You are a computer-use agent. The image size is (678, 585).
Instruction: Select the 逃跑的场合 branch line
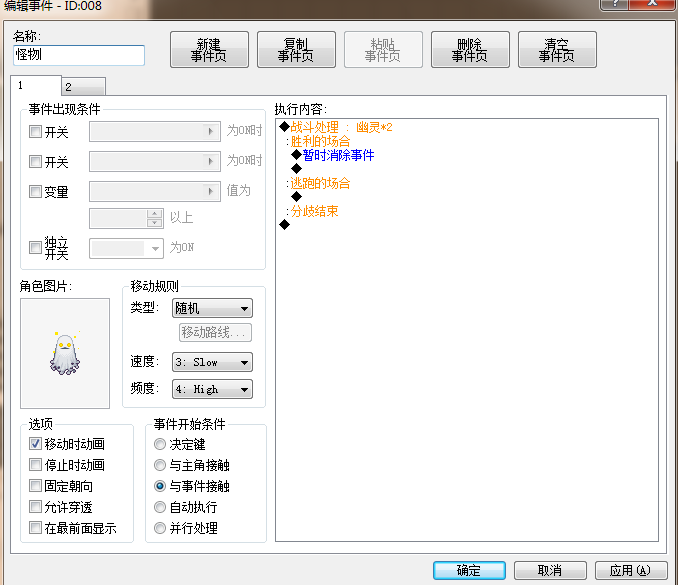(318, 183)
